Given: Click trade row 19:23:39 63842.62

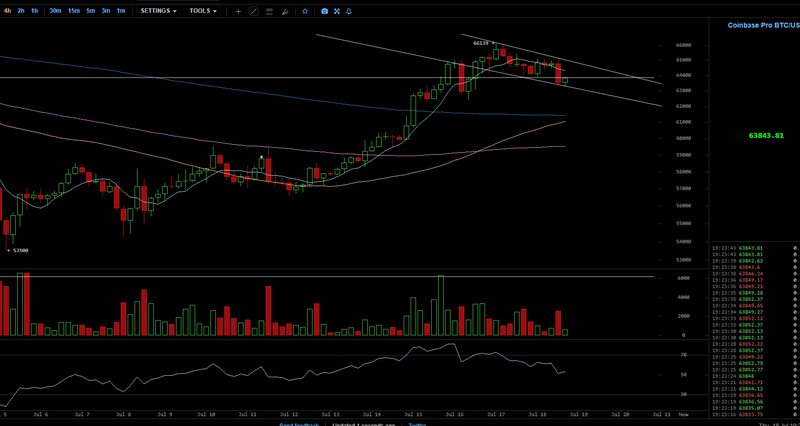Looking at the screenshot, I should (756, 261).
